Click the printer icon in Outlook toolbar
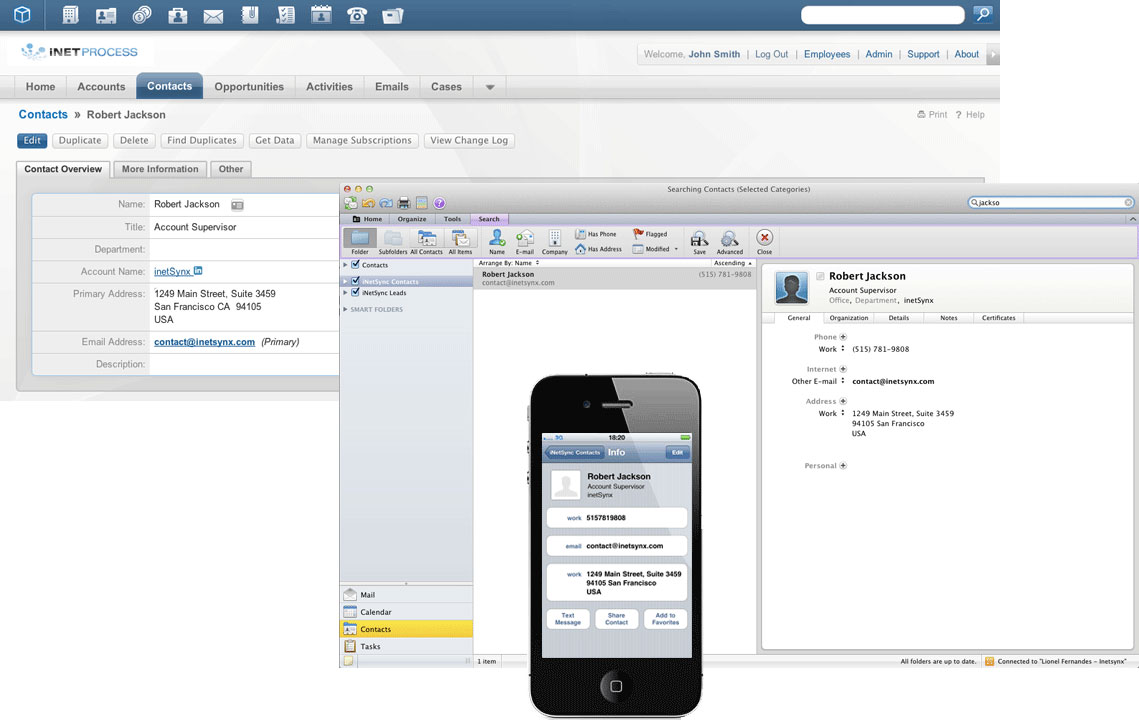The image size is (1139, 720). 404,203
